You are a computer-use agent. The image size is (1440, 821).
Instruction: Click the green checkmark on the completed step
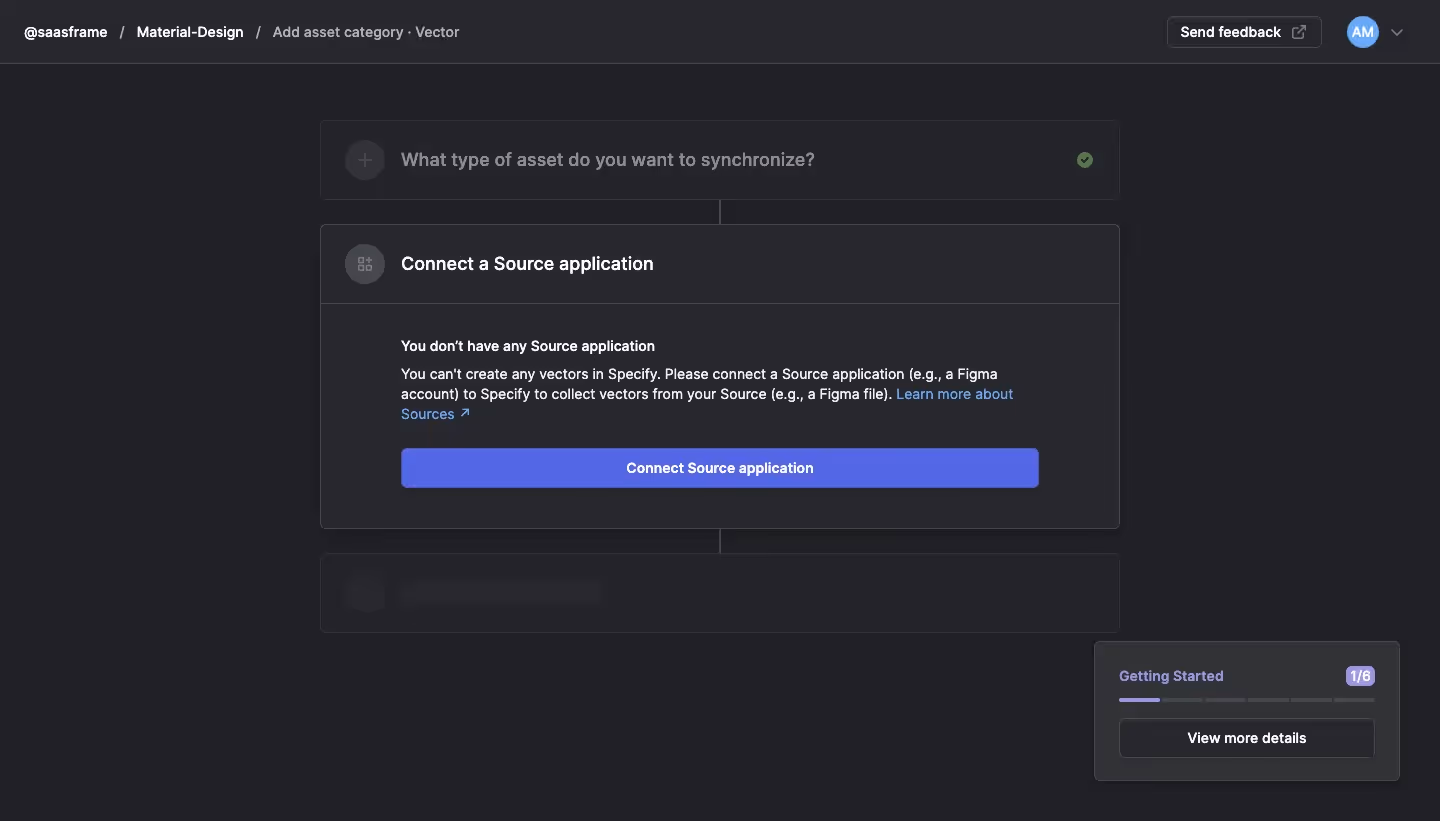coord(1085,160)
